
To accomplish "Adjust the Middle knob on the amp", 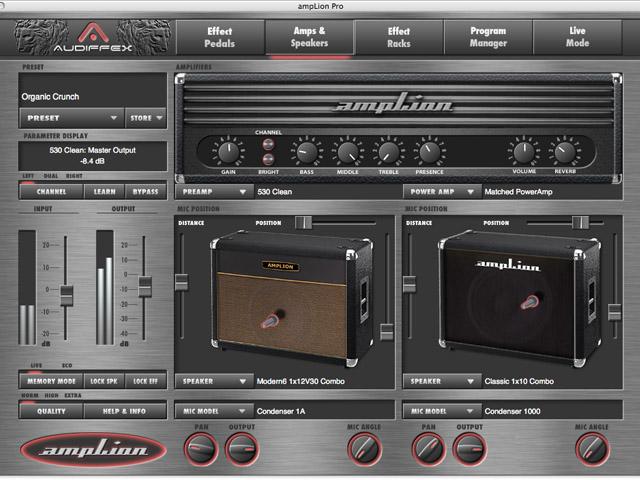I will (347, 152).
